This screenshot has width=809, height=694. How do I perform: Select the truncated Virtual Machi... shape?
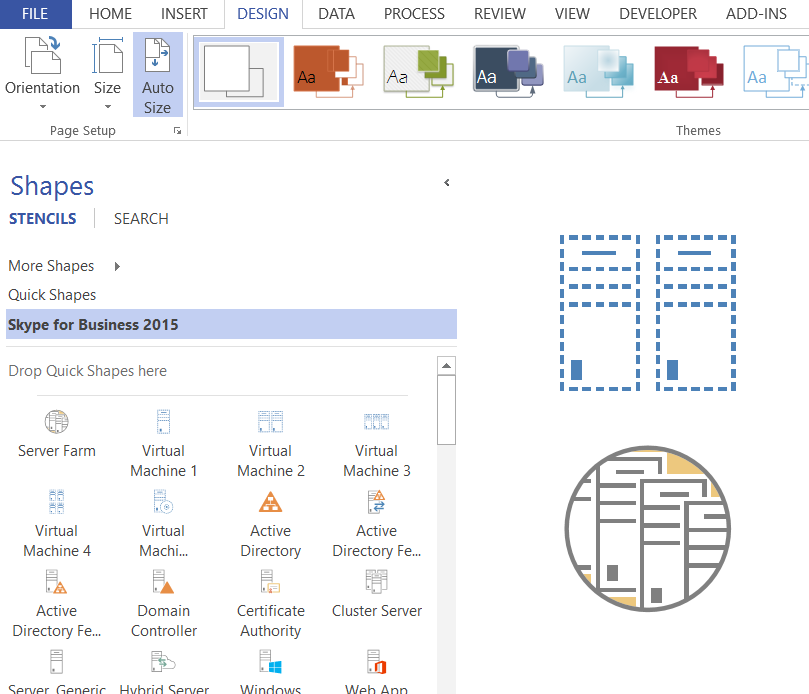[x=164, y=524]
